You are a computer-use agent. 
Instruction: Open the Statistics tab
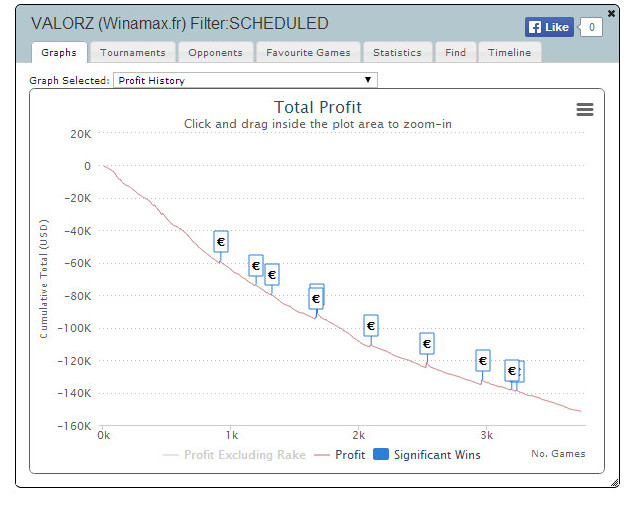pyautogui.click(x=397, y=53)
